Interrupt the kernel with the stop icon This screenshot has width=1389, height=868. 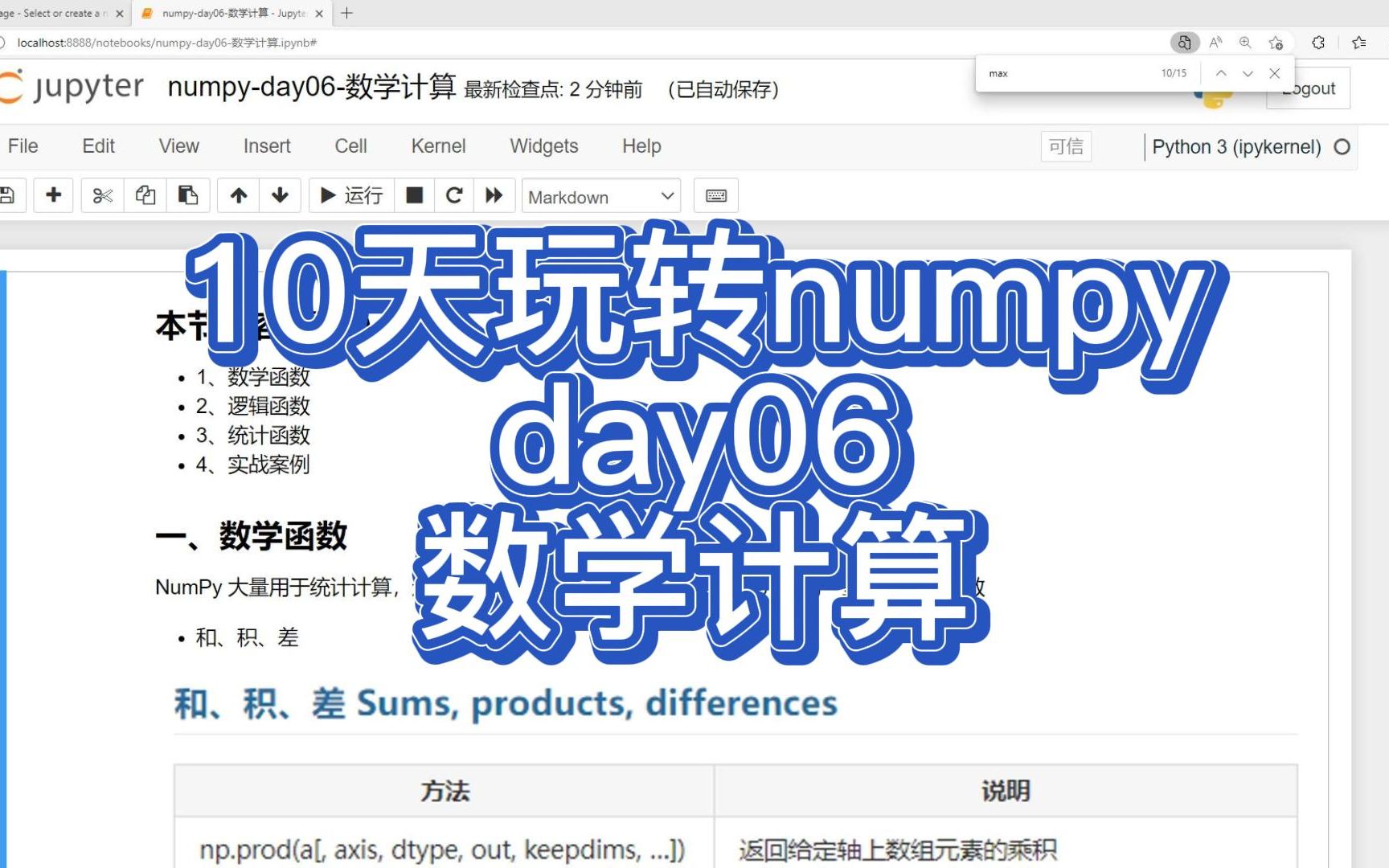pyautogui.click(x=414, y=195)
